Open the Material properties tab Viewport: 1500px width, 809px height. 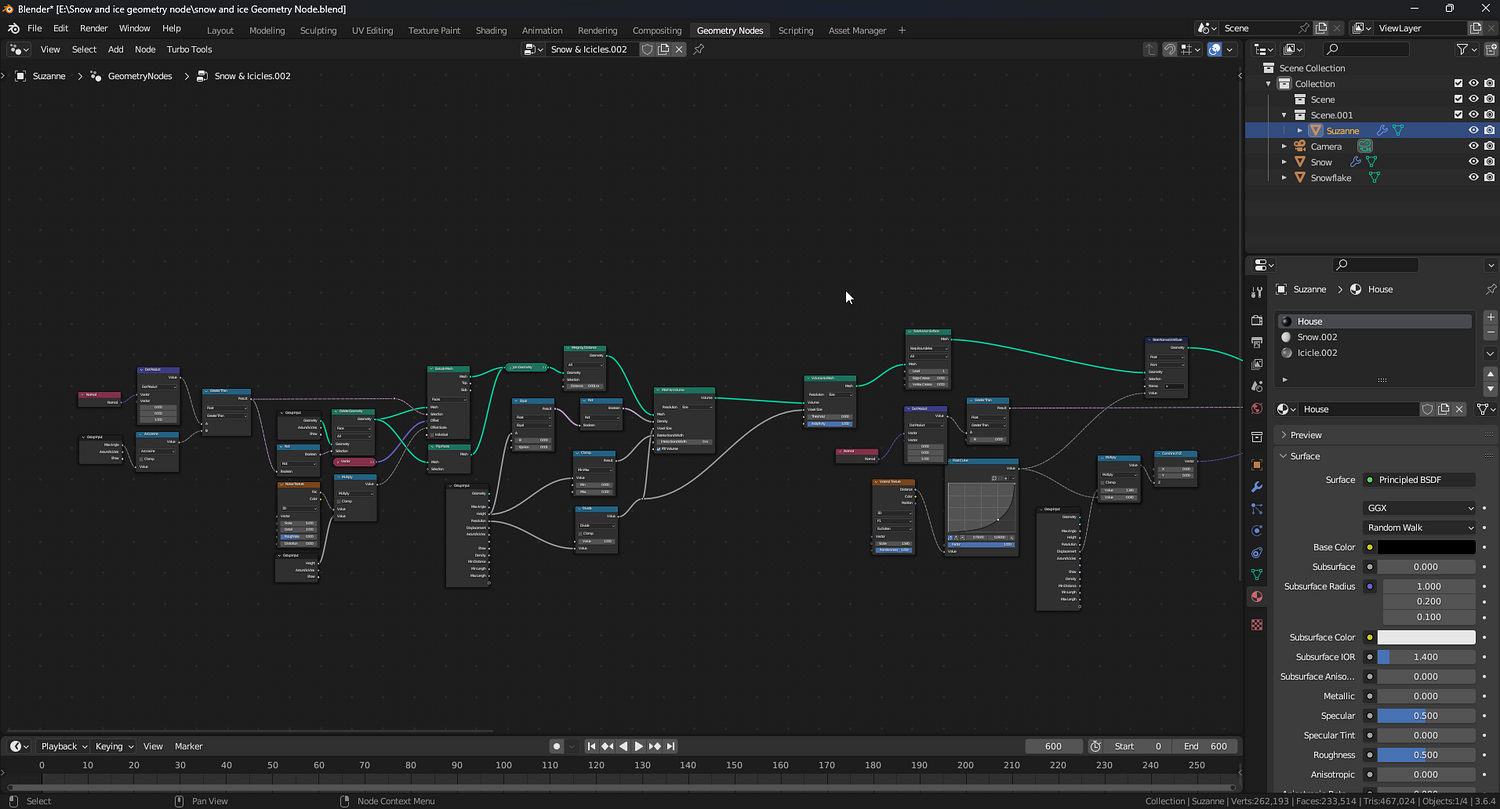(x=1257, y=597)
